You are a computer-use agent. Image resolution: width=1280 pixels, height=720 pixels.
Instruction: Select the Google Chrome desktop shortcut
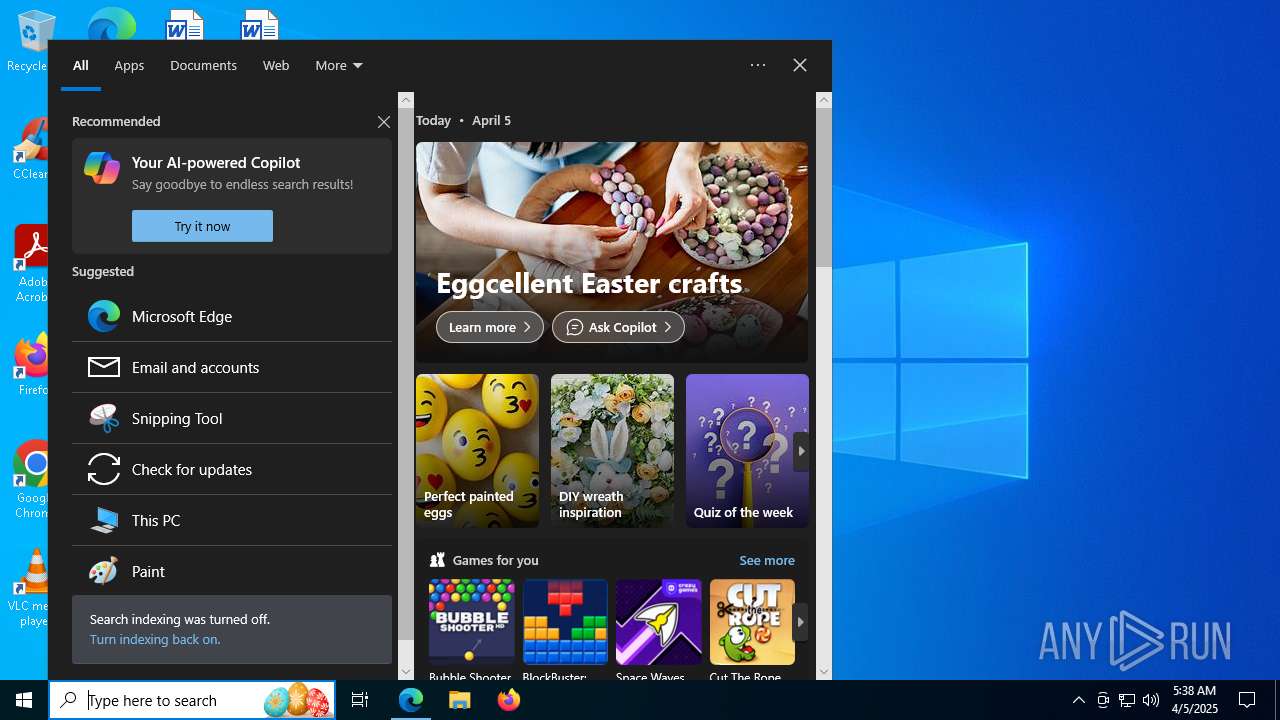click(32, 480)
